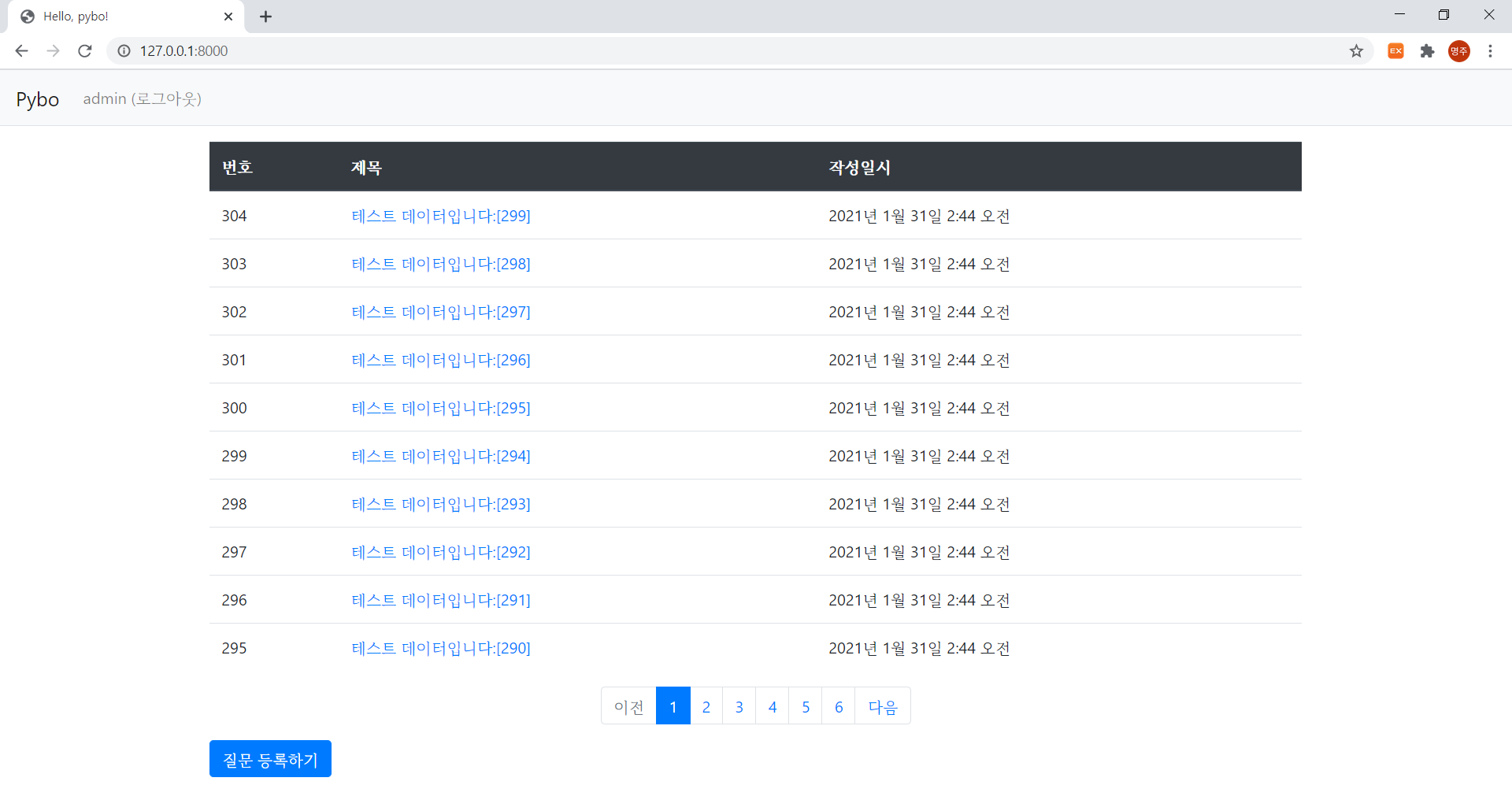Open a new browser tab
Image resolution: width=1512 pixels, height=811 pixels.
[265, 16]
